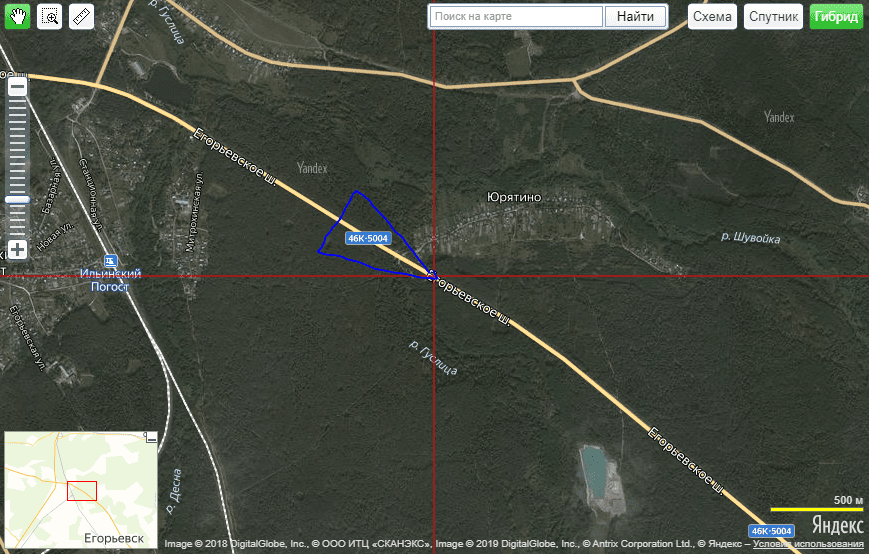Click the Найти search button
869x555 pixels.
[x=636, y=17]
